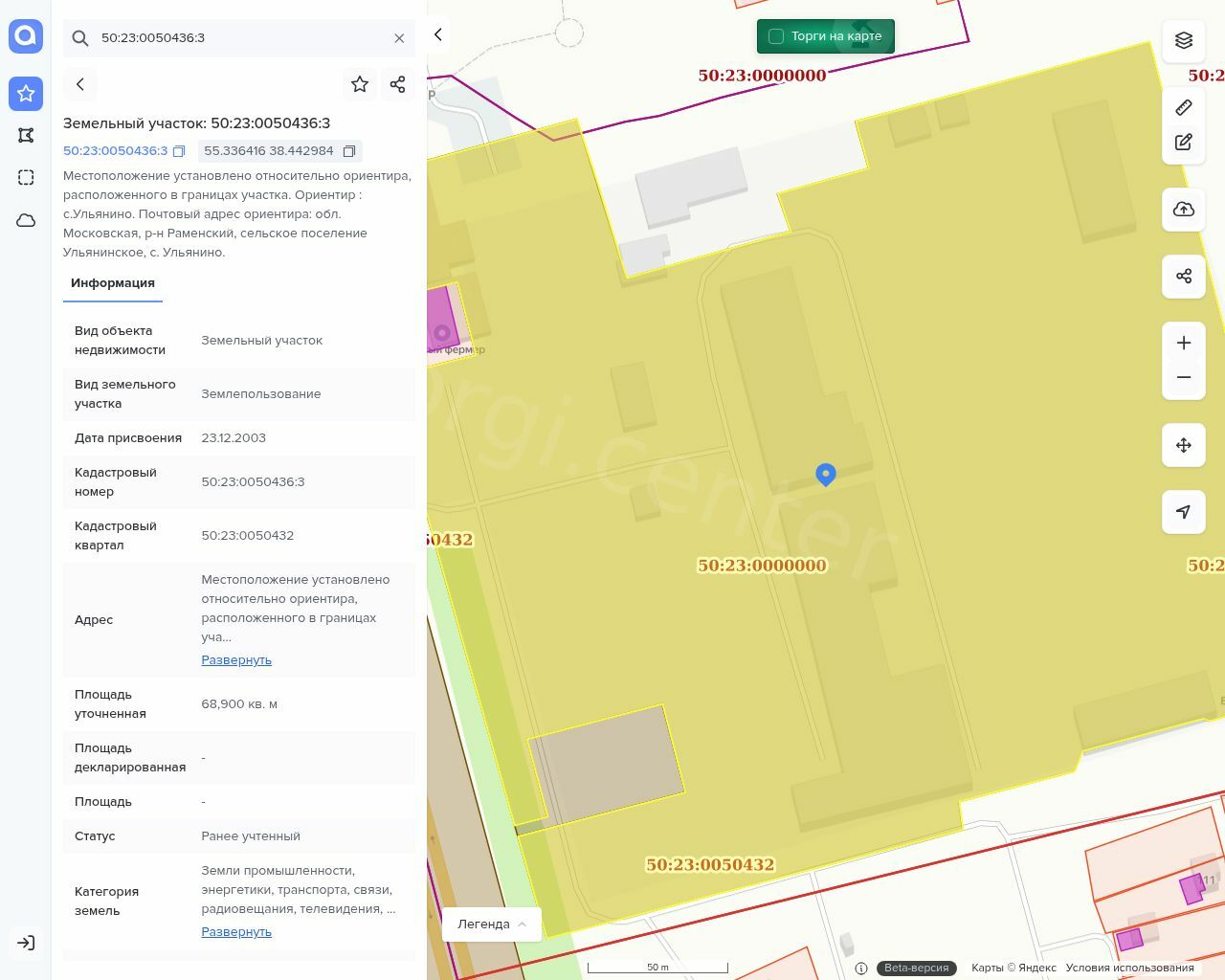The width and height of the screenshot is (1225, 980).
Task: Select the ruler measurement tool
Action: tap(1184, 107)
